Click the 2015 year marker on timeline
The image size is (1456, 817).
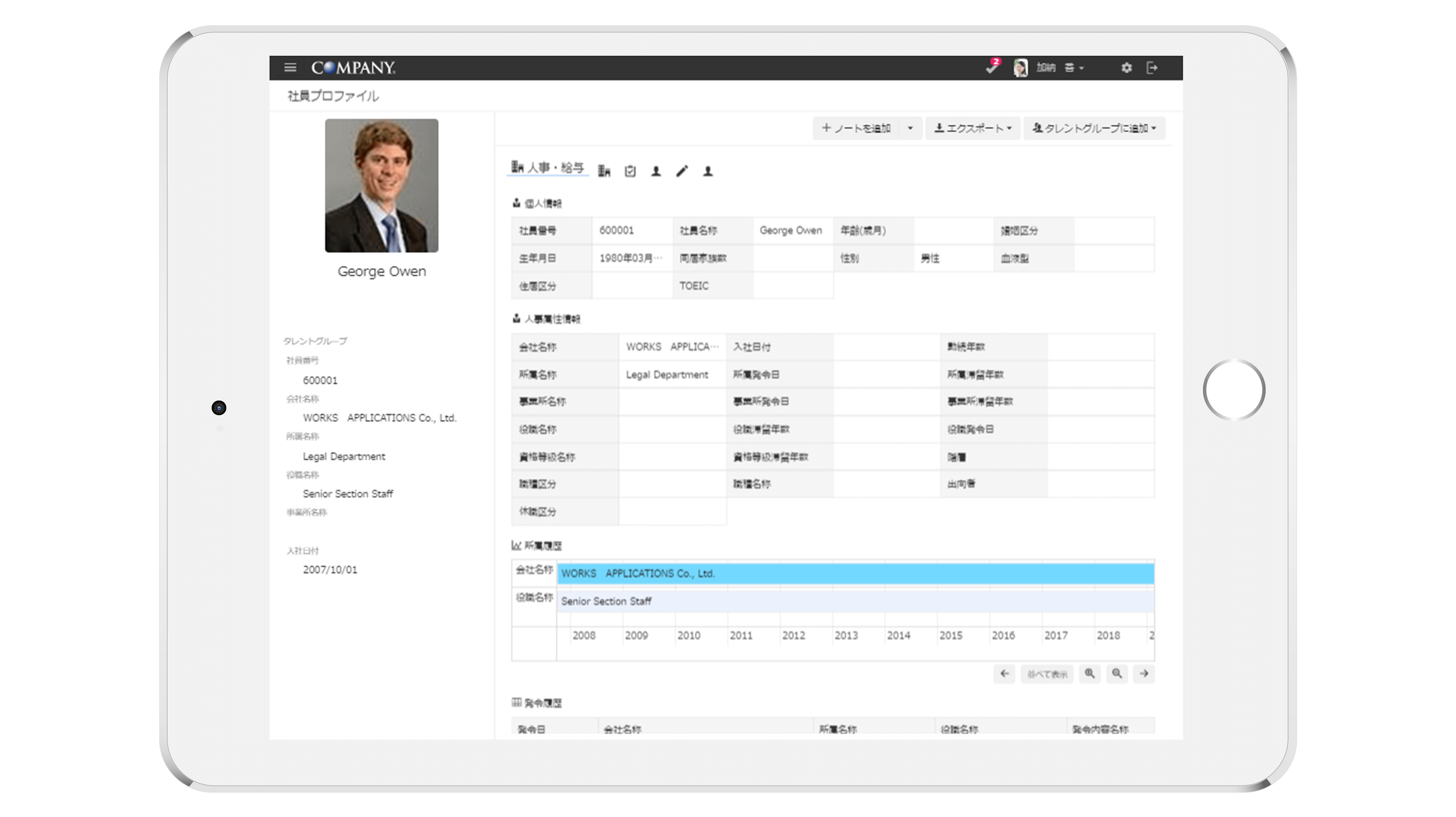pos(951,636)
